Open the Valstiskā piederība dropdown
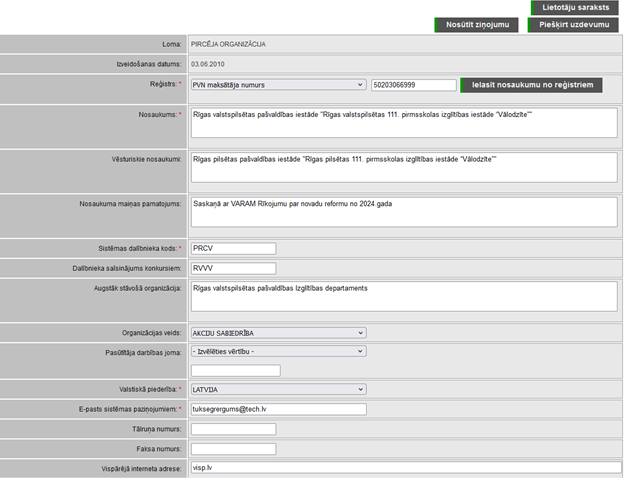The height and width of the screenshot is (478, 624). [x=277, y=389]
